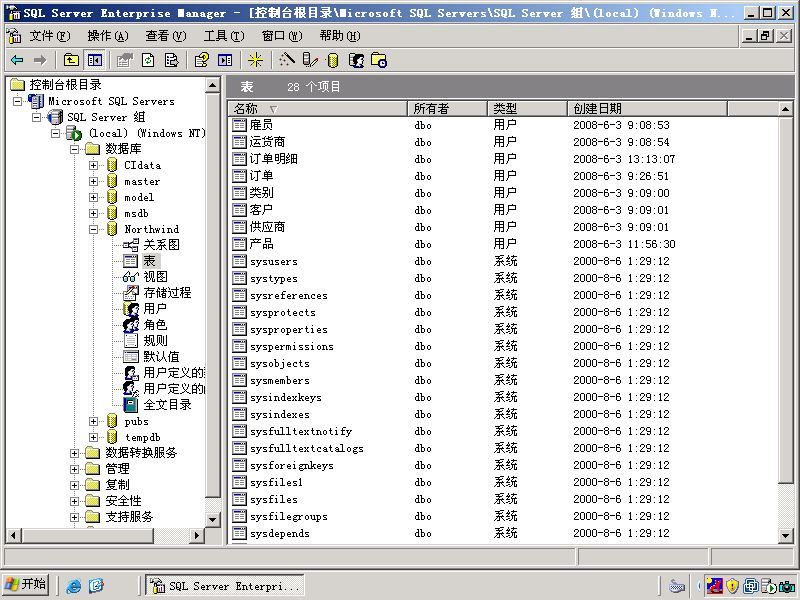Sort by the 所有者 column header

[447, 108]
